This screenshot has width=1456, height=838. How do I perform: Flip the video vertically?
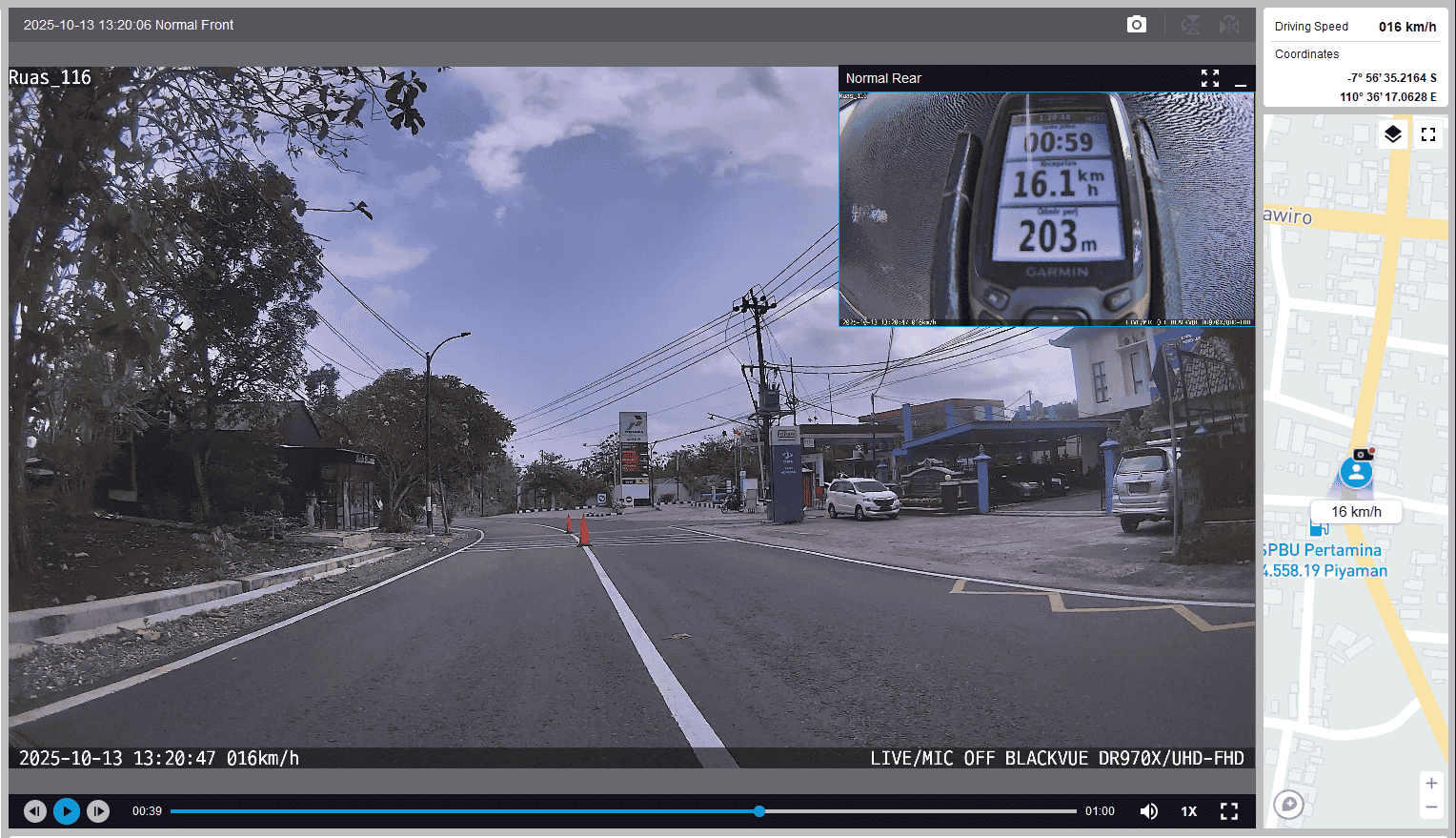[1190, 25]
